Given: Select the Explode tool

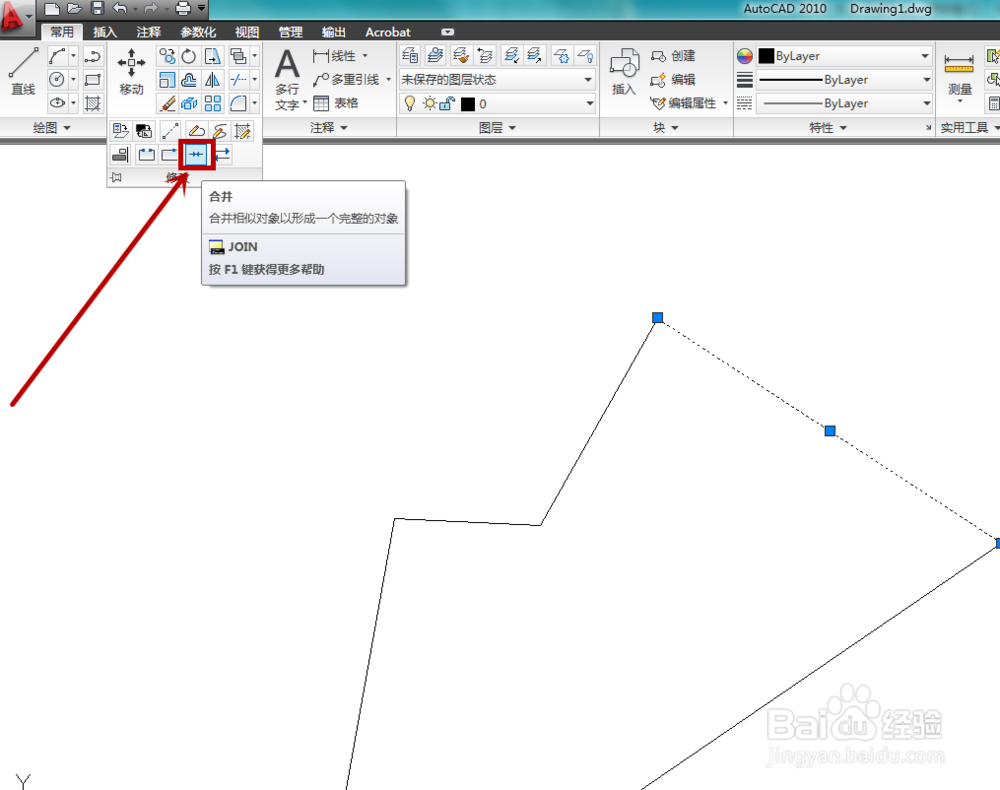Looking at the screenshot, I should coord(189,103).
